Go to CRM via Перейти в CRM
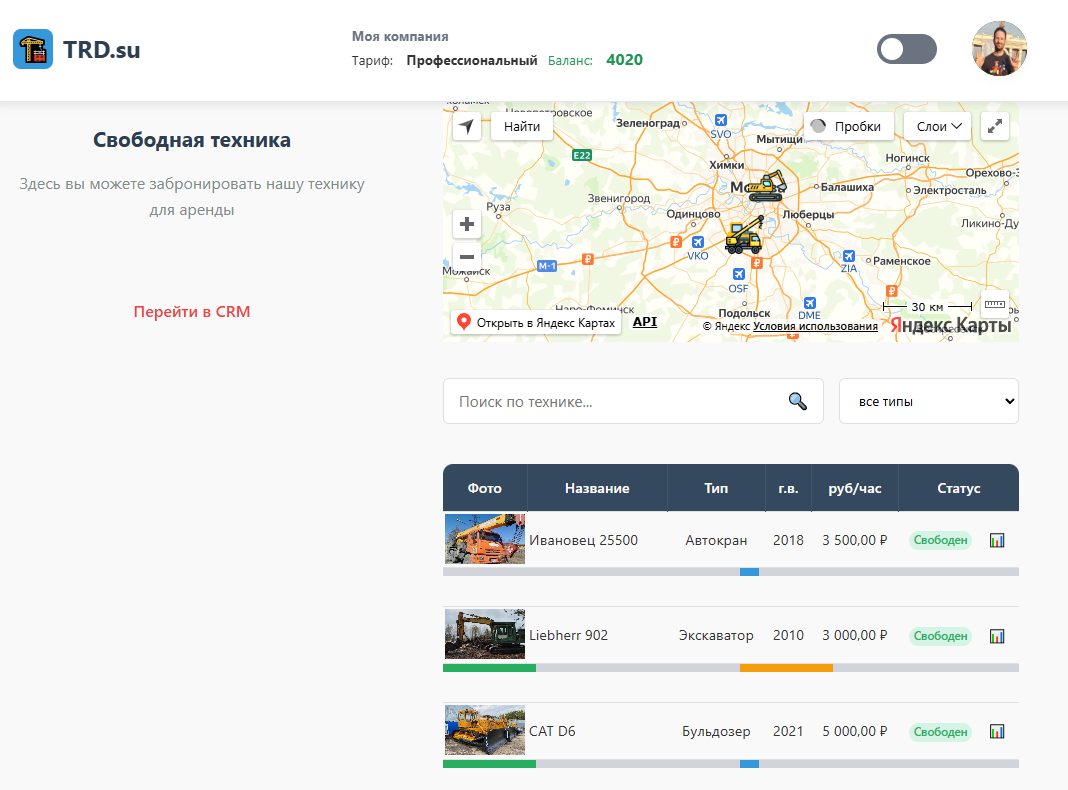This screenshot has width=1068, height=790. pyautogui.click(x=191, y=311)
